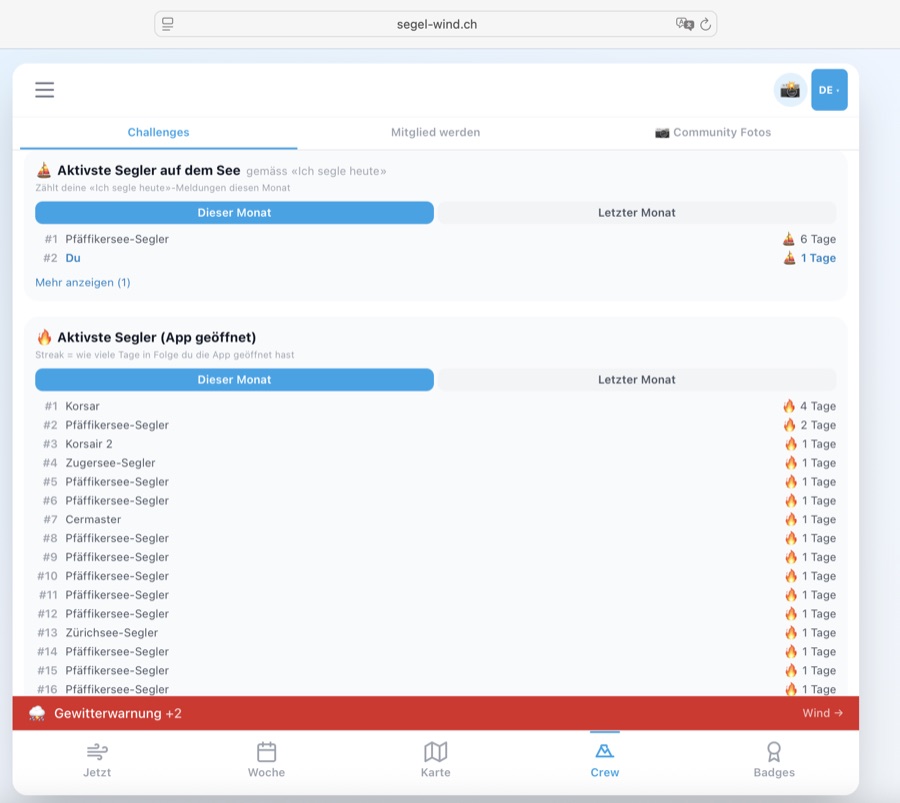Select Korsair 2 at rank #3
Viewport: 900px width, 803px height.
click(89, 444)
